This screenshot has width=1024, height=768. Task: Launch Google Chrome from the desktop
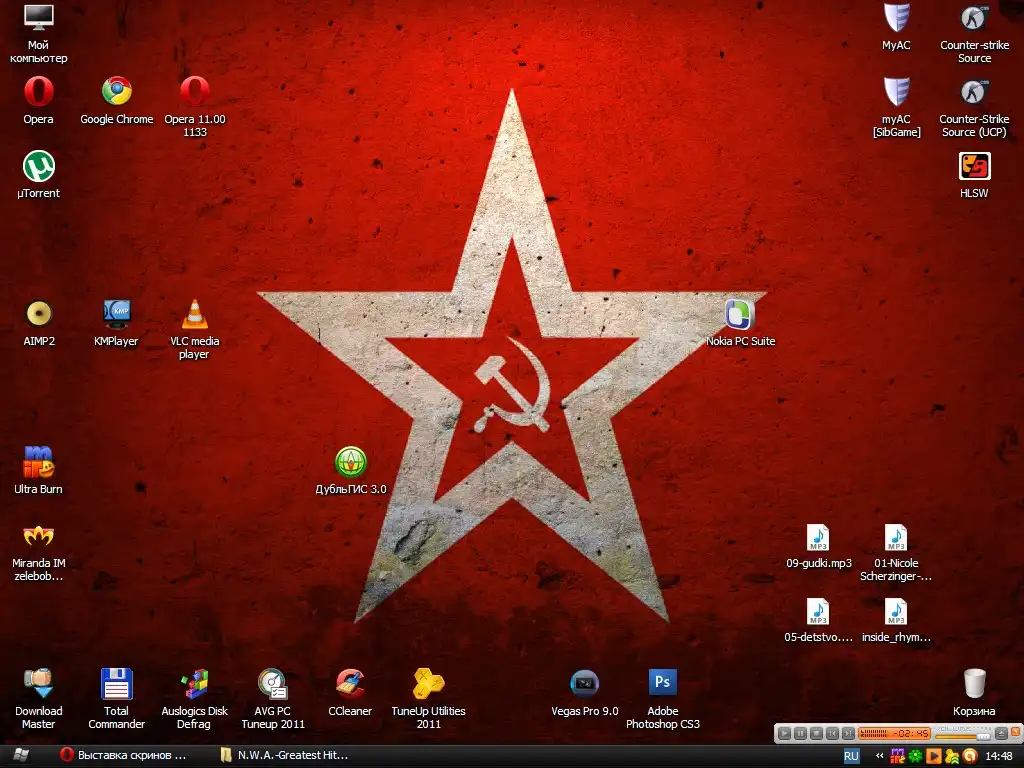(117, 92)
